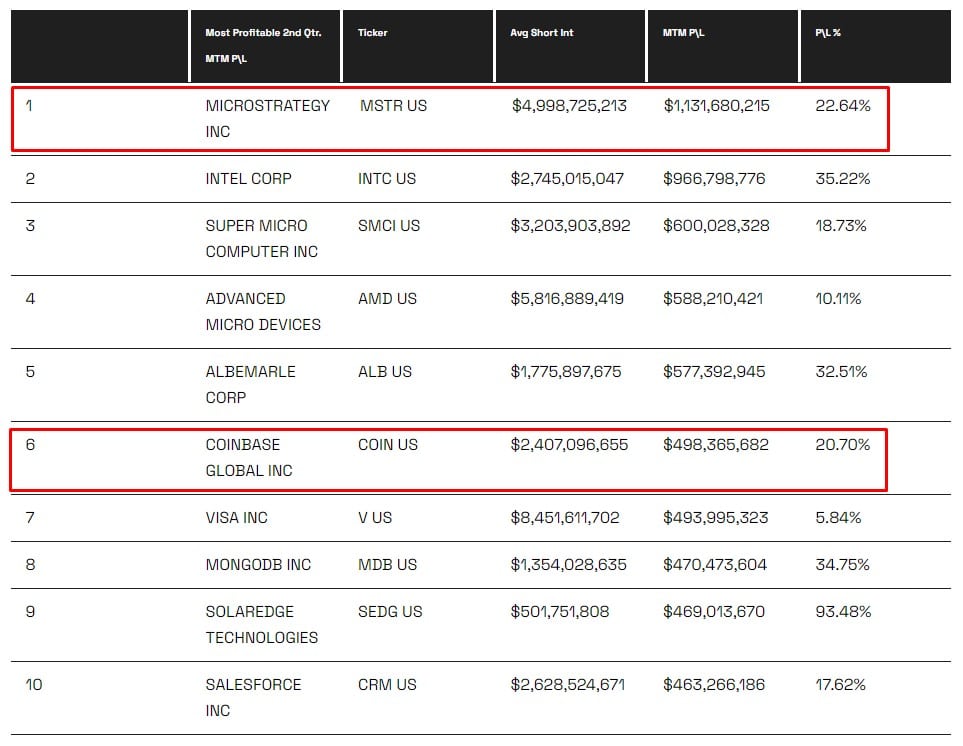Select the CRM US ticker cell
This screenshot has height=746, width=963.
[x=387, y=685]
